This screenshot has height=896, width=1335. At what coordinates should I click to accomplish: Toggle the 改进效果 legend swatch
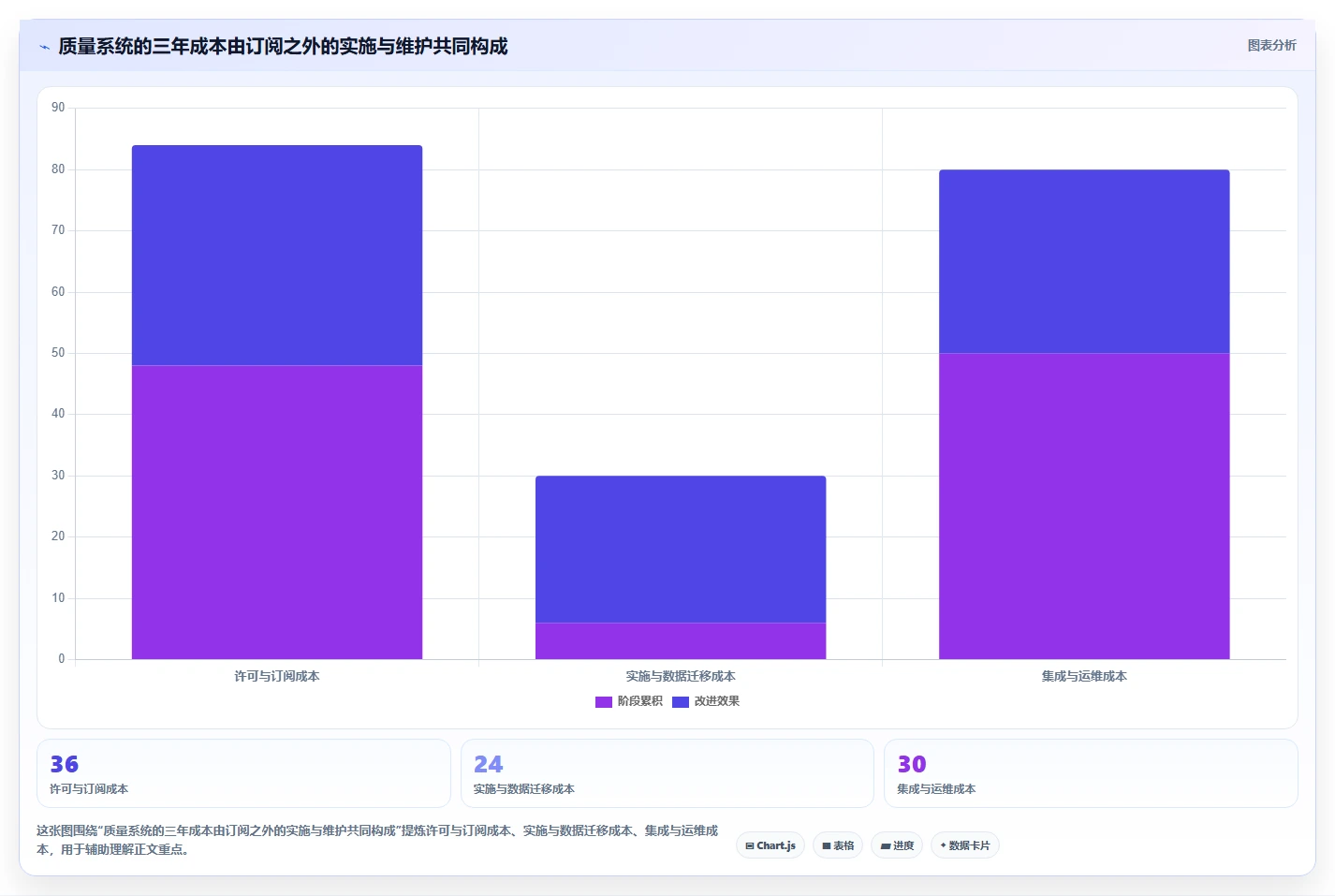click(x=681, y=701)
